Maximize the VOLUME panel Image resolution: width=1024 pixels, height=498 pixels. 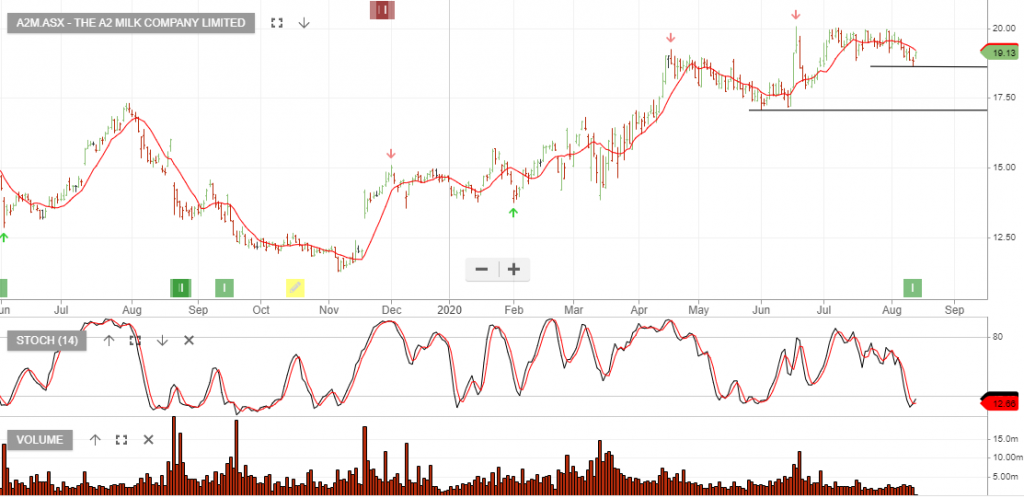[121, 440]
